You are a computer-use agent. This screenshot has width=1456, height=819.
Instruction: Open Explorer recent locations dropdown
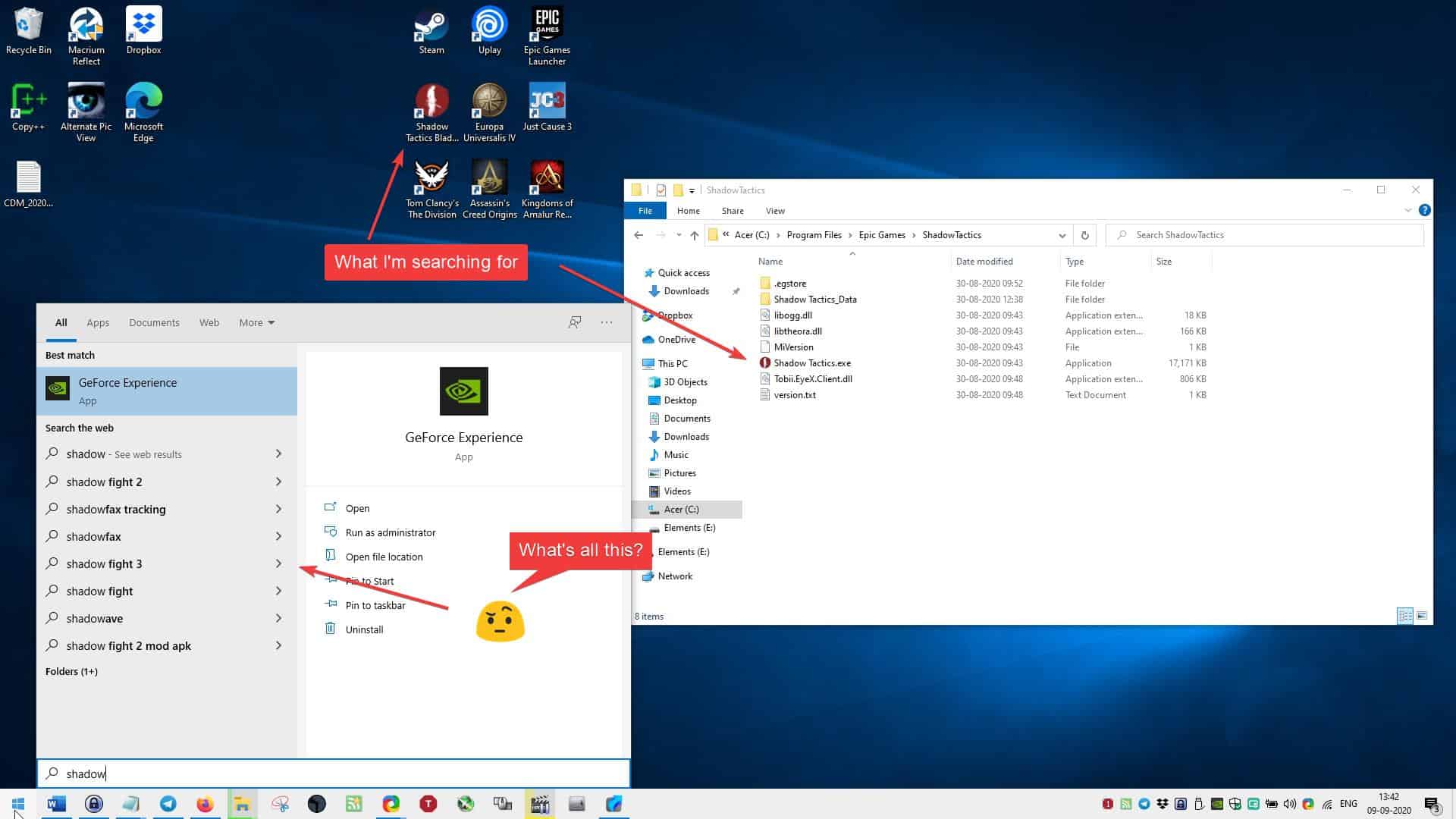click(x=679, y=235)
